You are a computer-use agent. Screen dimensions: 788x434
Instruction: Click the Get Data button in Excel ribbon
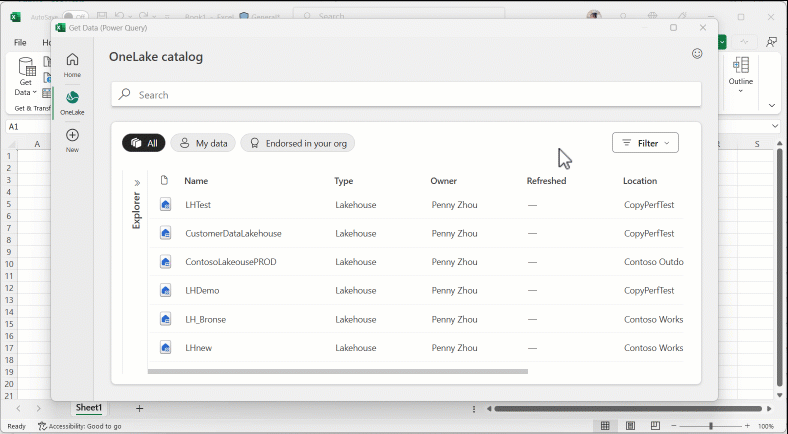coord(26,76)
